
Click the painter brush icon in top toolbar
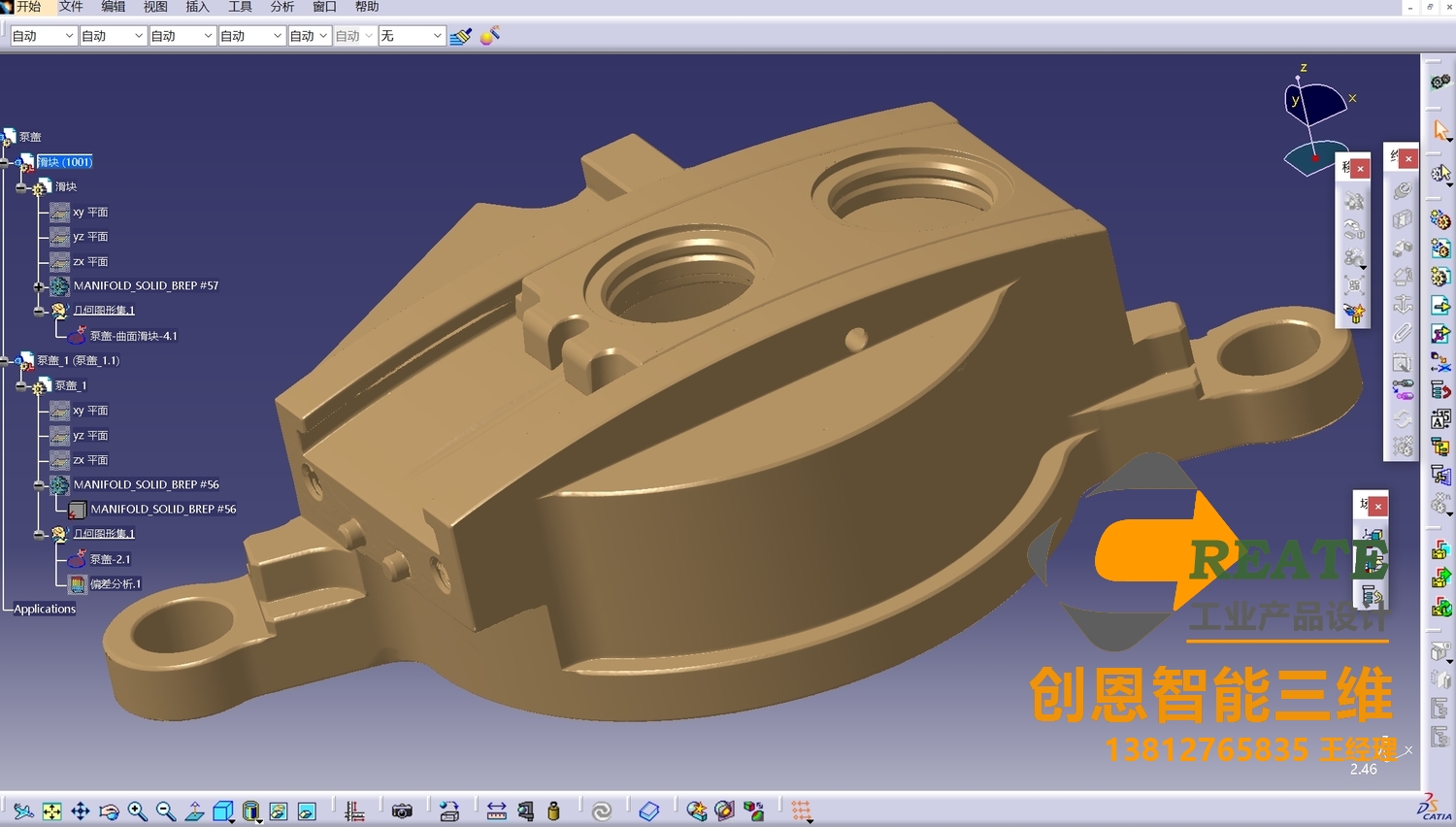pyautogui.click(x=461, y=36)
